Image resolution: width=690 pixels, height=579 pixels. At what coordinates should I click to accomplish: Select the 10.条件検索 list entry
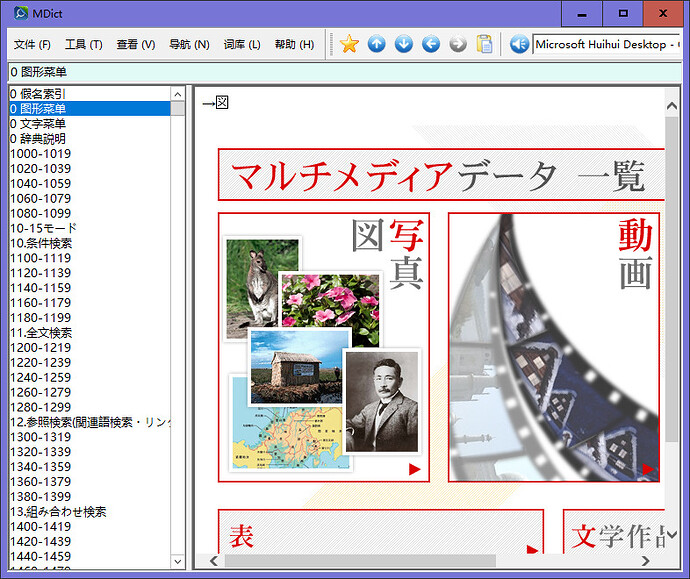[x=41, y=243]
